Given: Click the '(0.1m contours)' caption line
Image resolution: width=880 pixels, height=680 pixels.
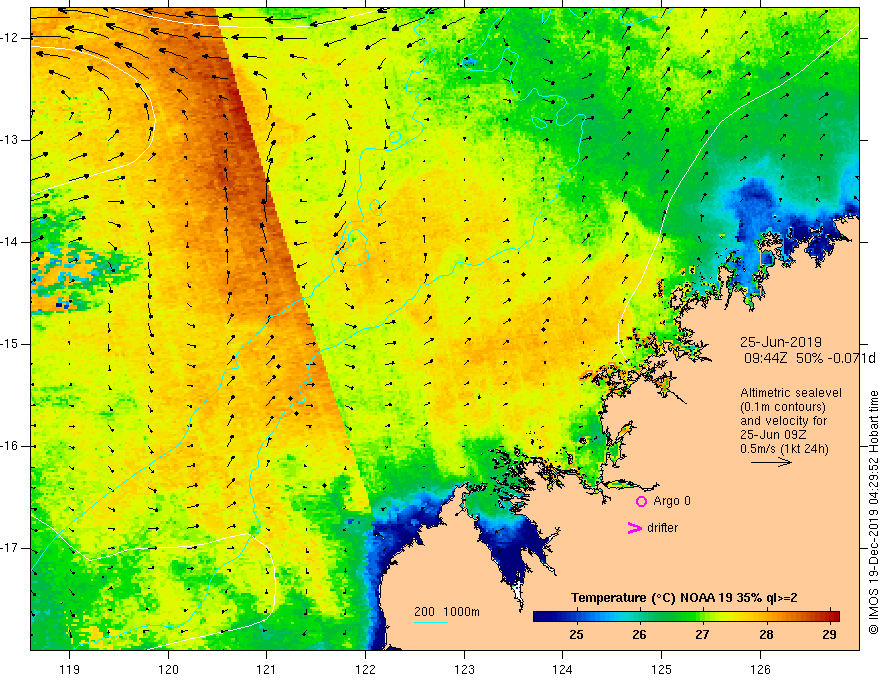Looking at the screenshot, I should (782, 407).
